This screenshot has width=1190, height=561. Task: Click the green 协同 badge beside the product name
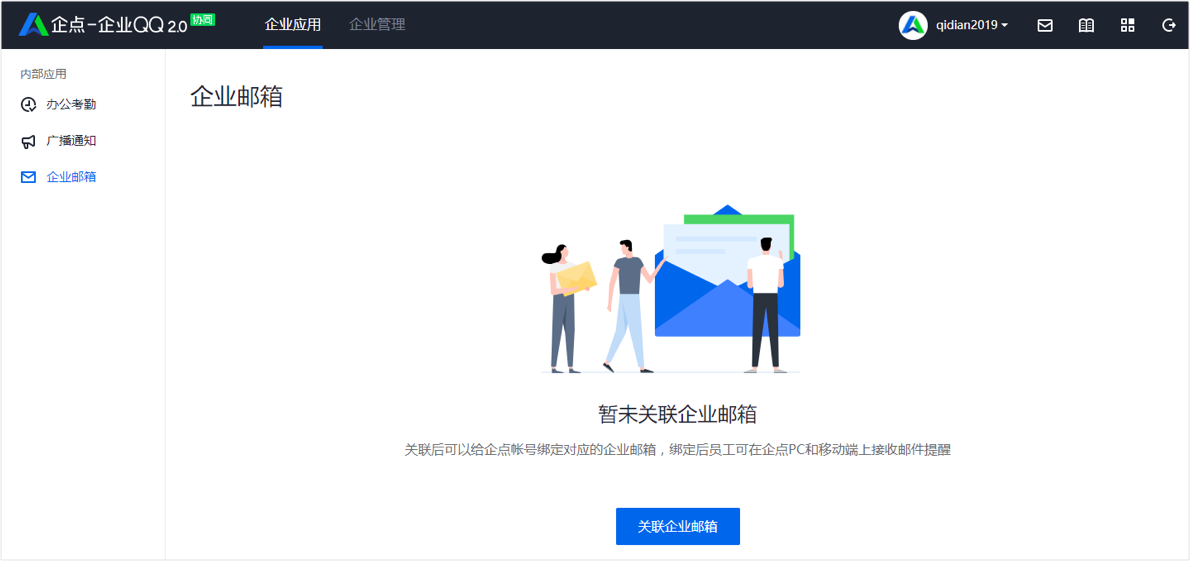[203, 20]
